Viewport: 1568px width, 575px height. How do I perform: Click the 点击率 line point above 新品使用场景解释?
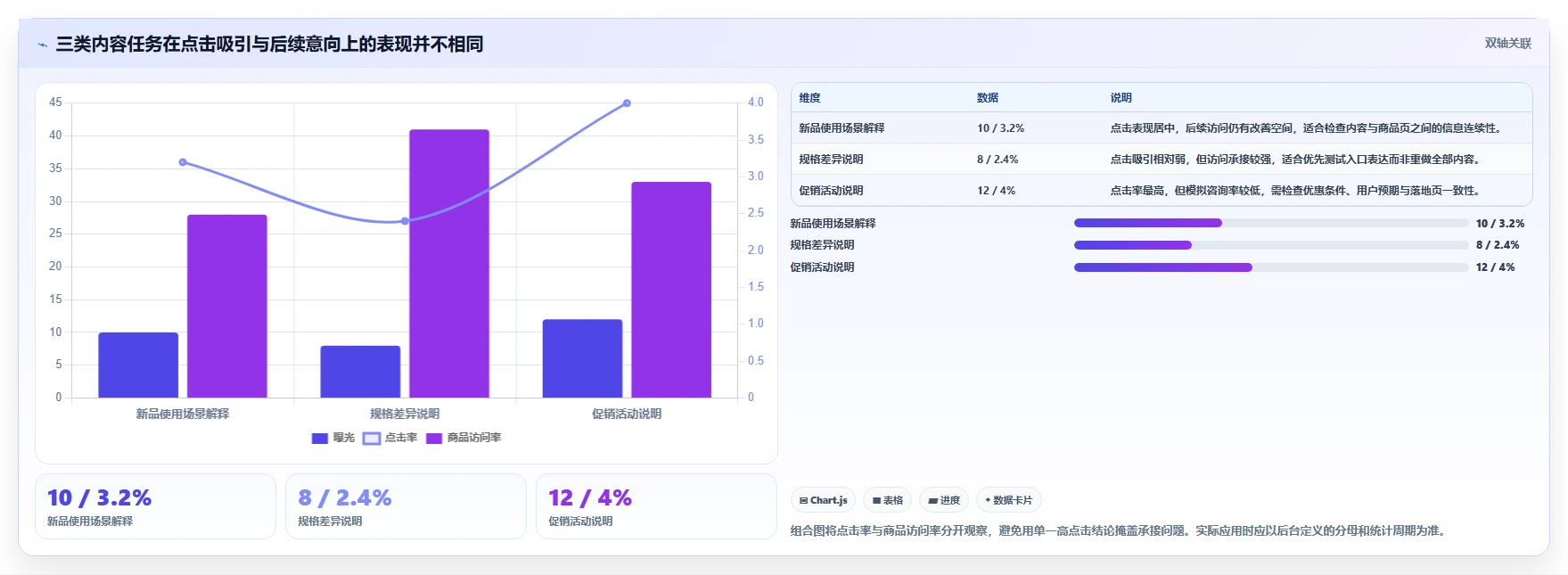click(183, 162)
